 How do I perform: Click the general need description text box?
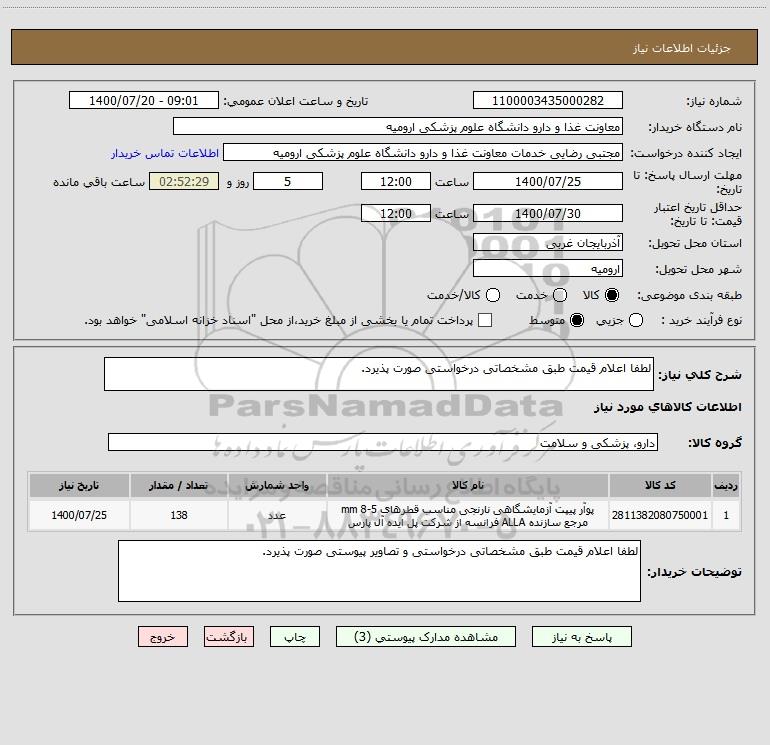click(379, 374)
